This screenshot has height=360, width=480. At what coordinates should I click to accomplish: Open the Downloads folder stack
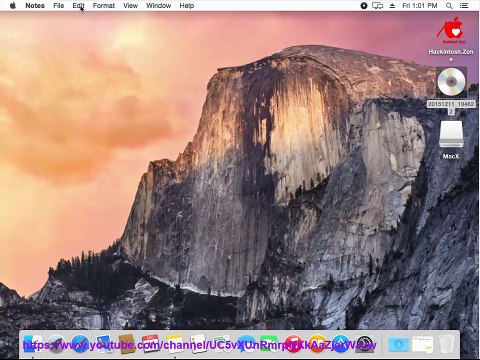click(399, 344)
